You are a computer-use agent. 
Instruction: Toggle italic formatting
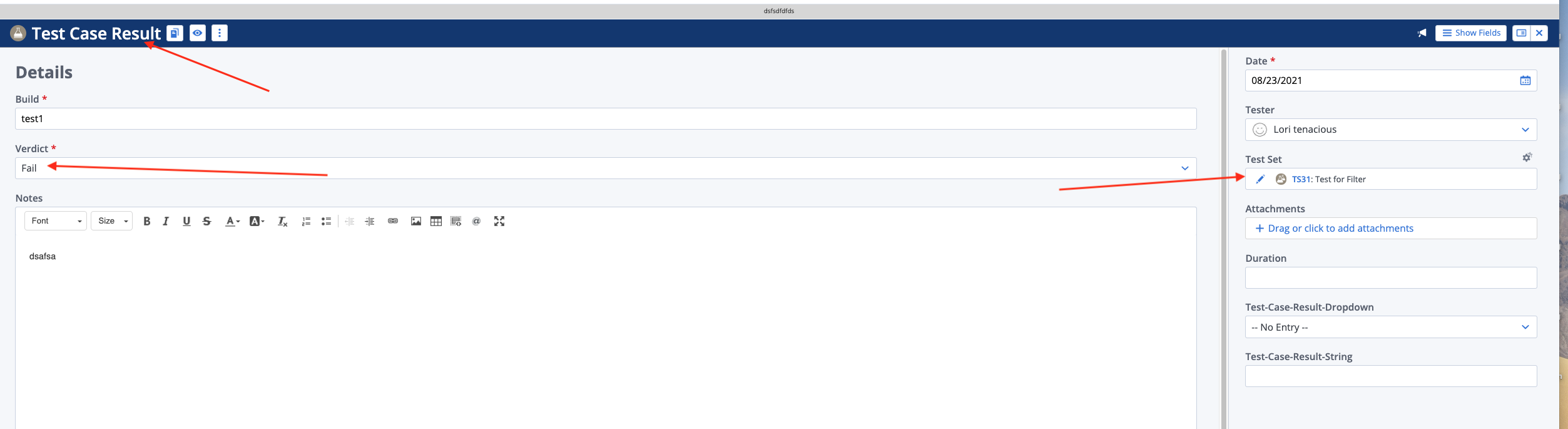pyautogui.click(x=166, y=221)
